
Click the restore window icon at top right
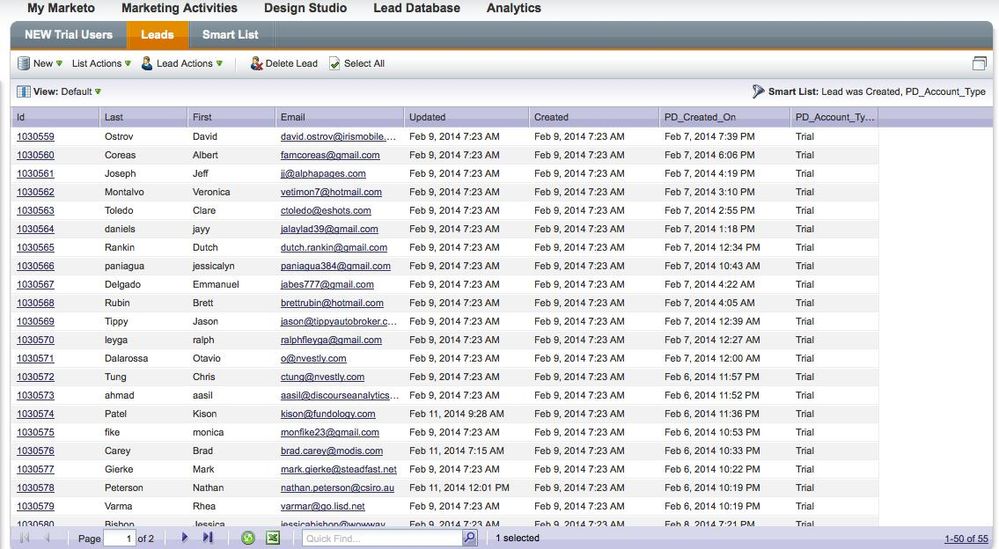tap(979, 64)
